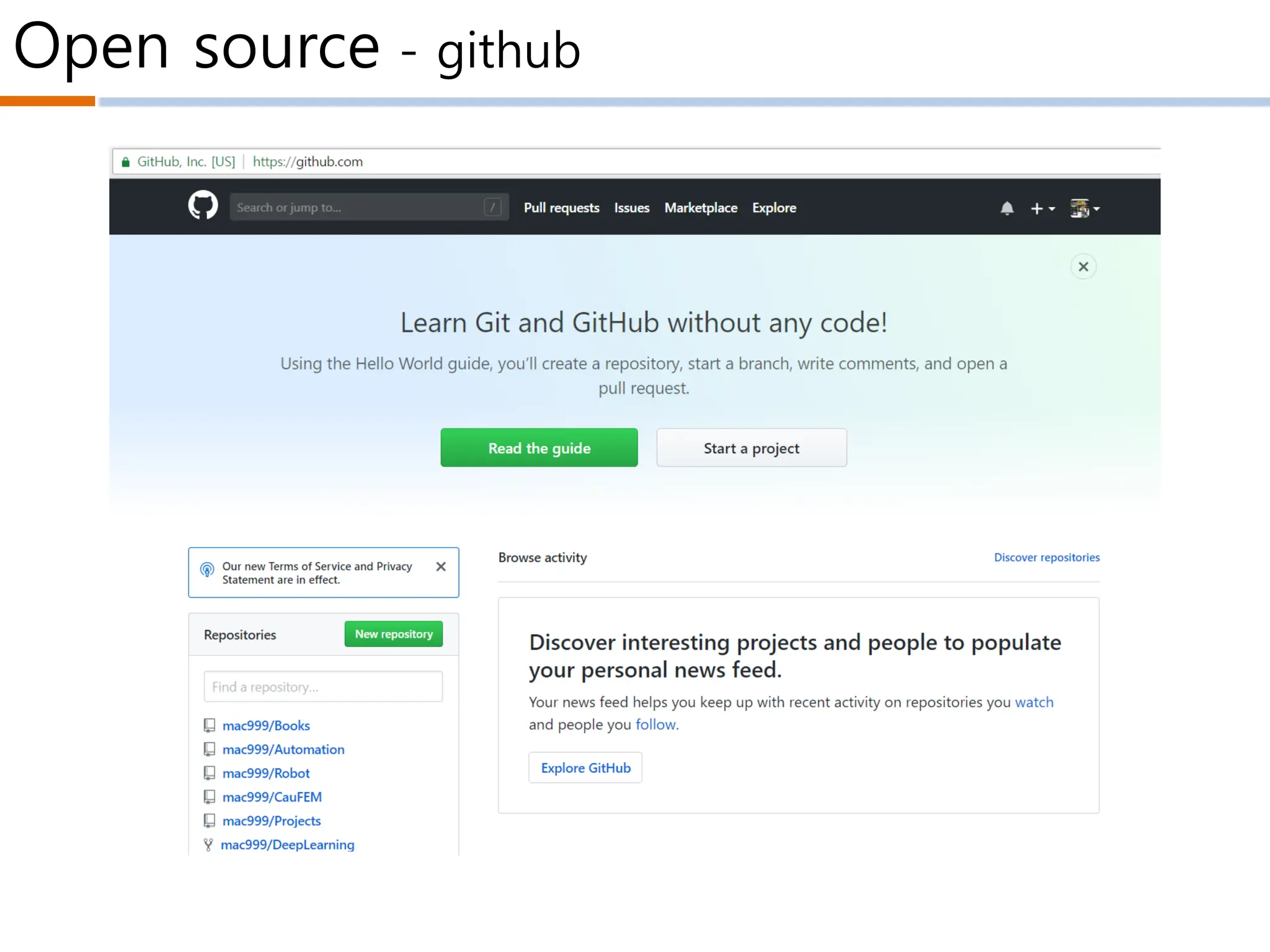This screenshot has height=952, width=1270.
Task: Click the Explore GitHub button
Action: pos(585,768)
